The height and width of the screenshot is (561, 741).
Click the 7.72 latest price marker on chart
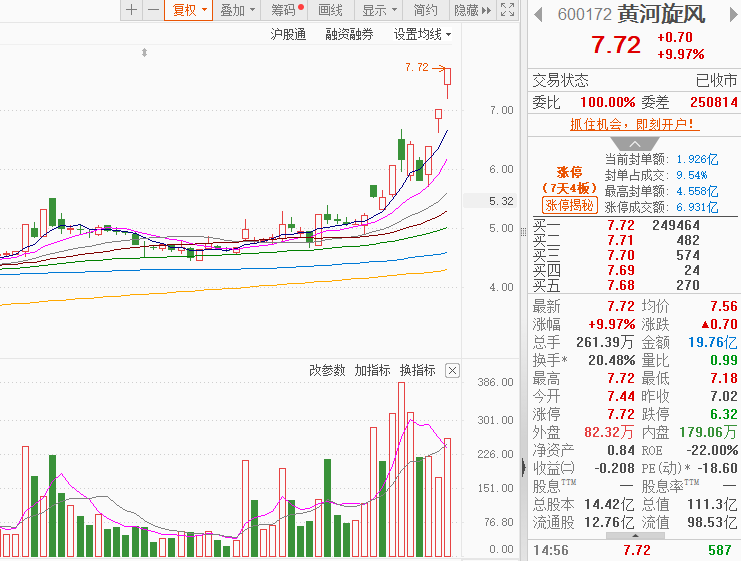click(424, 68)
